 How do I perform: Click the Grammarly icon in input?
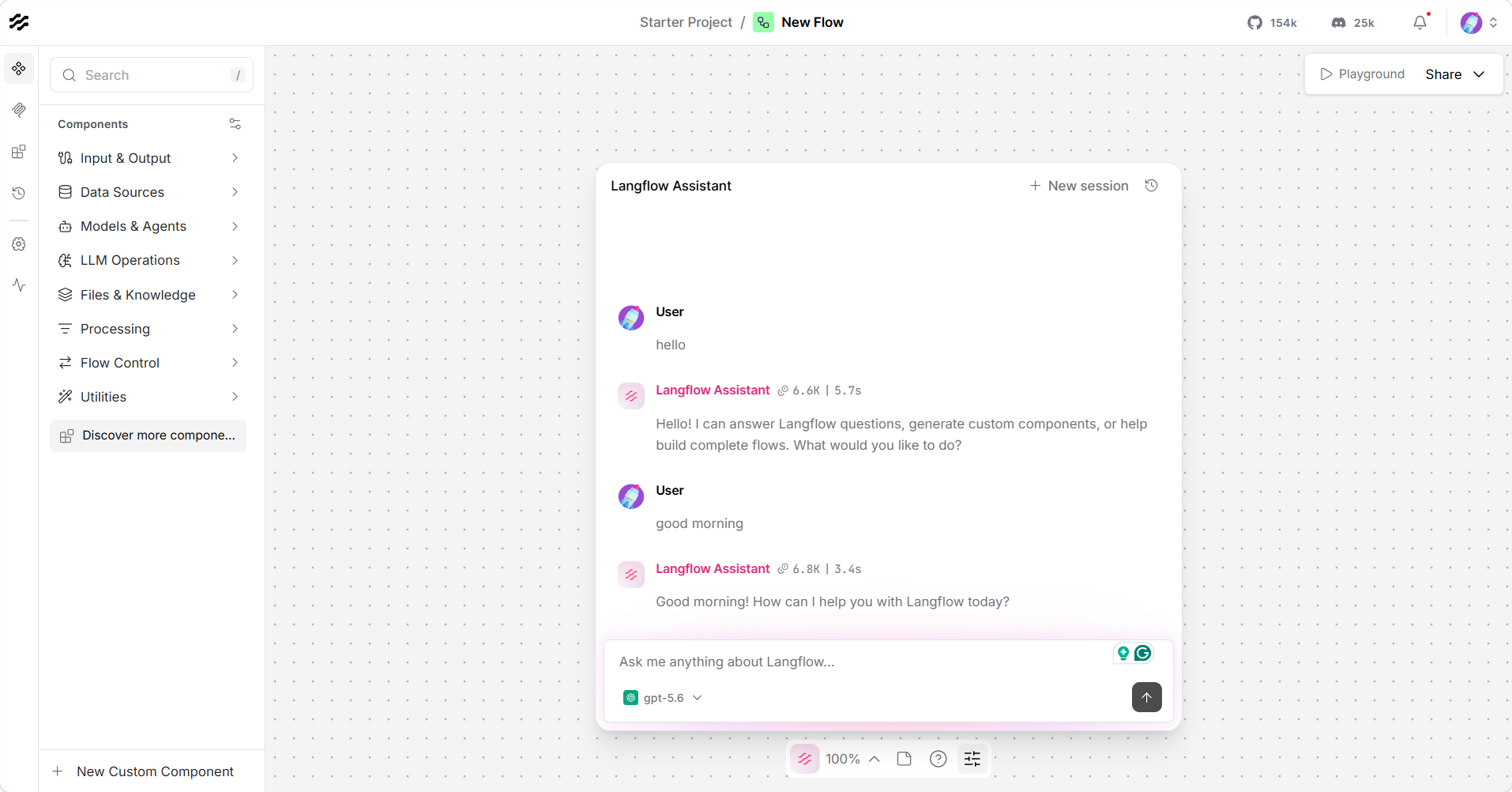(x=1142, y=653)
